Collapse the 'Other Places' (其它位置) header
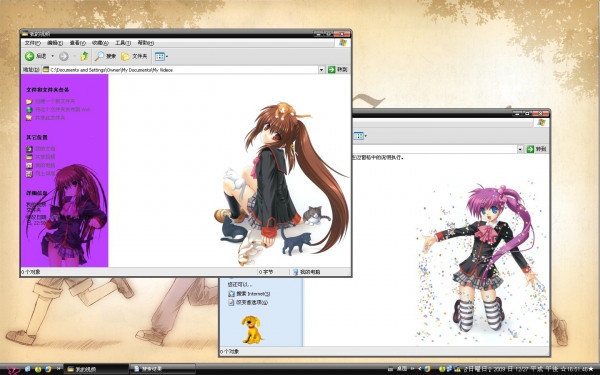The image size is (600, 375). (37, 137)
